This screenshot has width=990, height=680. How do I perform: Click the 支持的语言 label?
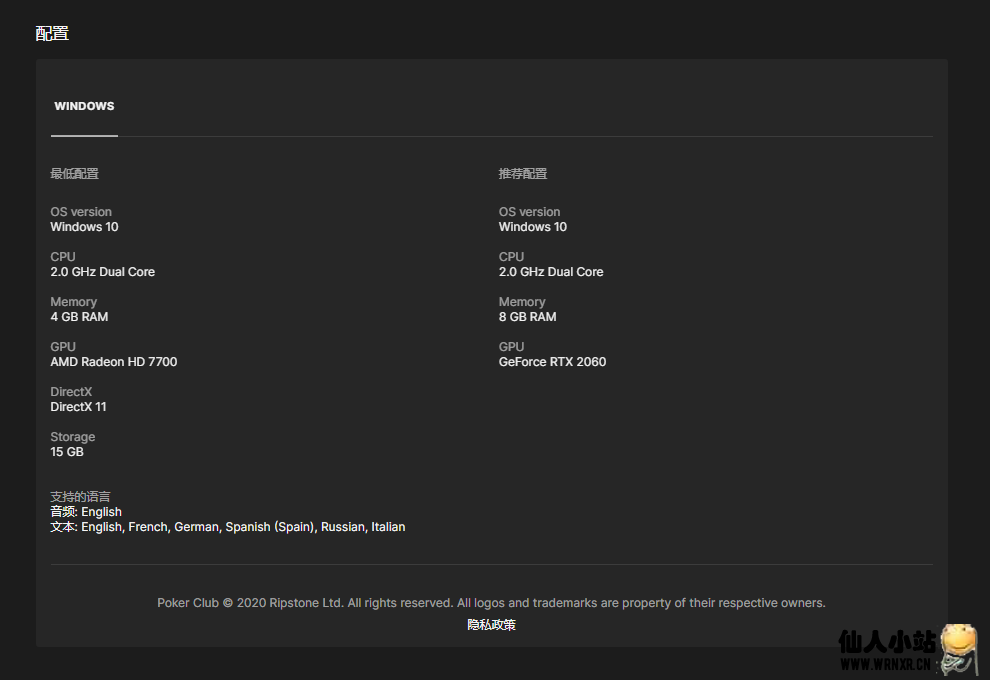coord(80,497)
